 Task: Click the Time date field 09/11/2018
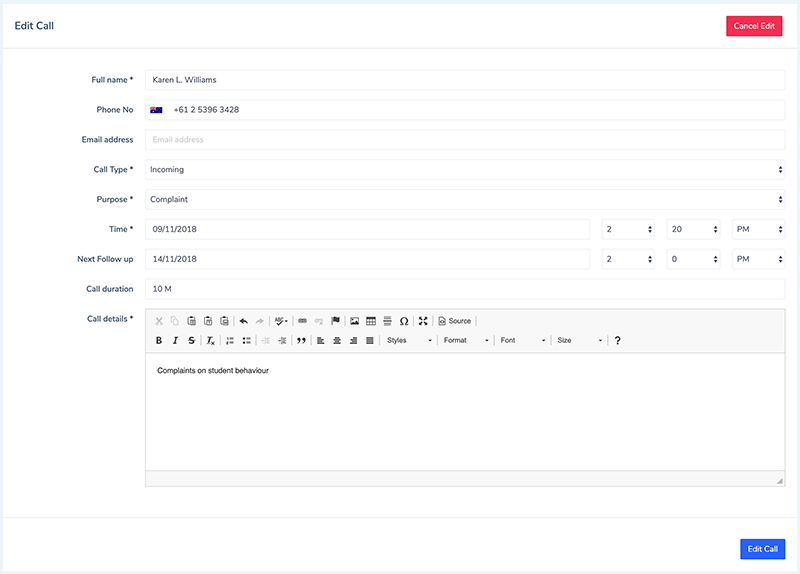[367, 229]
